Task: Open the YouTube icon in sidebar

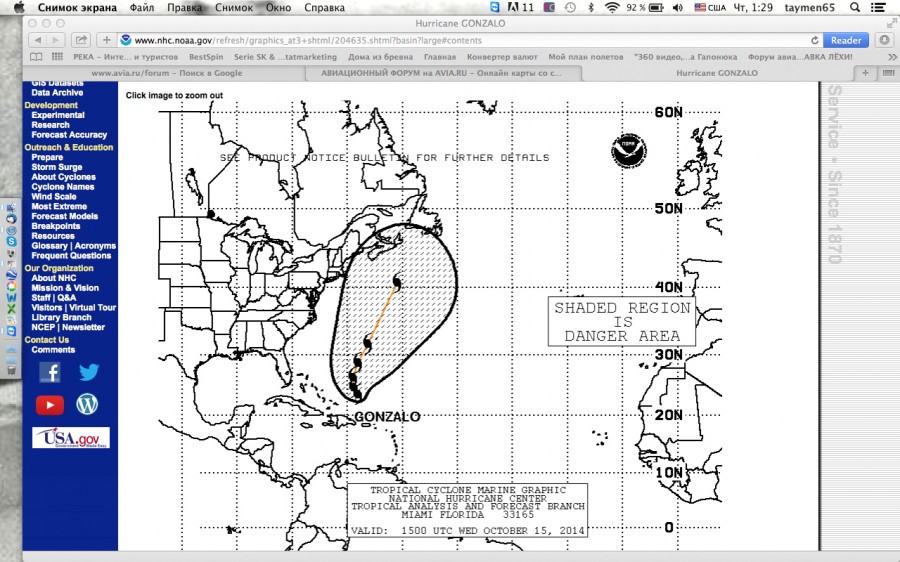Action: click(50, 405)
